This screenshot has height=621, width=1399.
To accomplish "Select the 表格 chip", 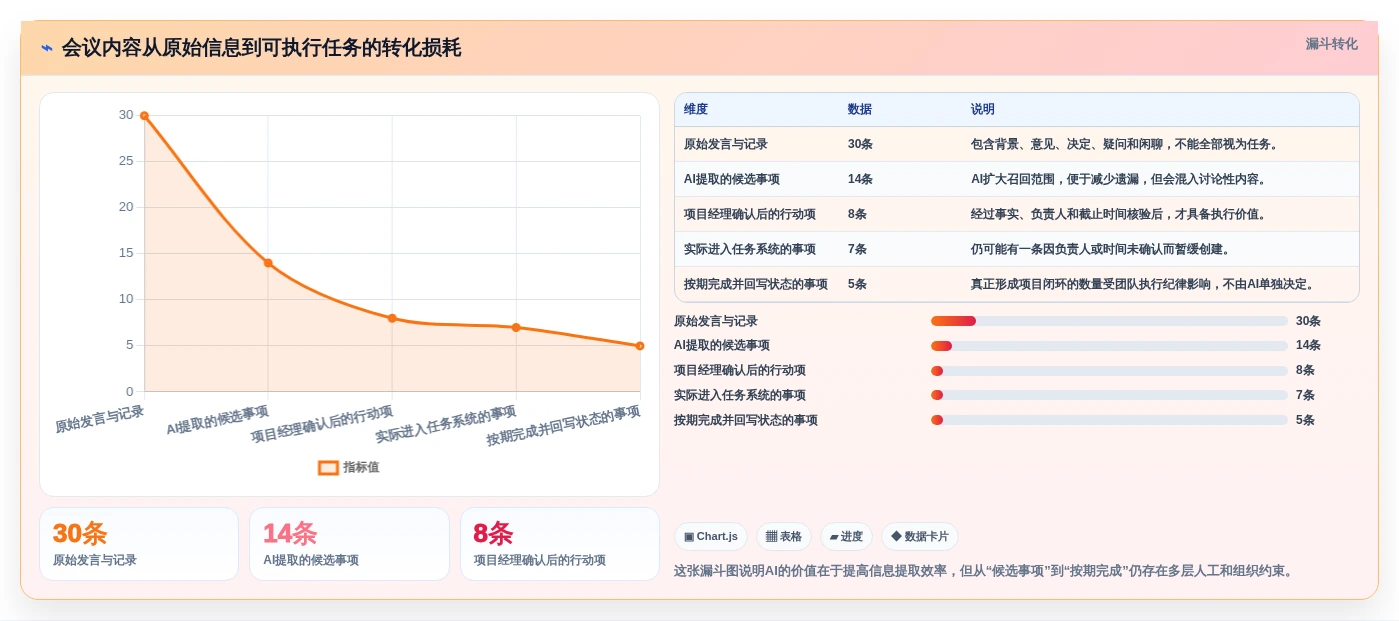I will (784, 537).
